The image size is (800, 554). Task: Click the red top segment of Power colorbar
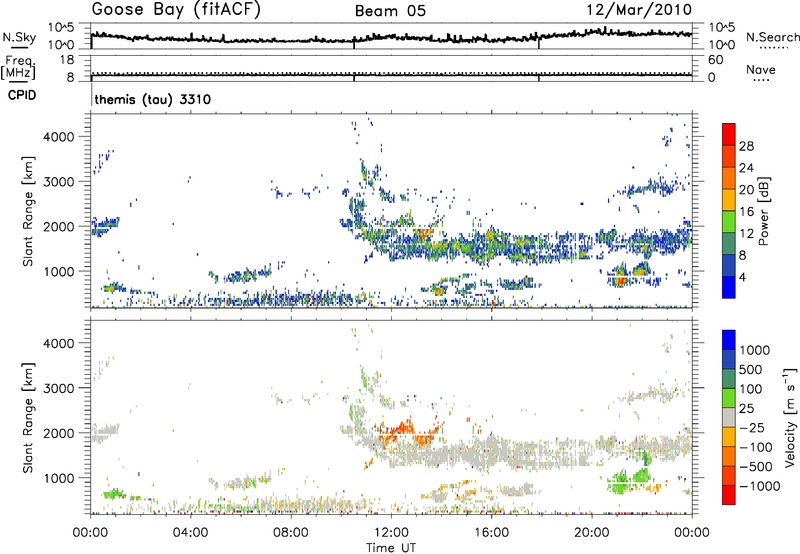point(729,135)
